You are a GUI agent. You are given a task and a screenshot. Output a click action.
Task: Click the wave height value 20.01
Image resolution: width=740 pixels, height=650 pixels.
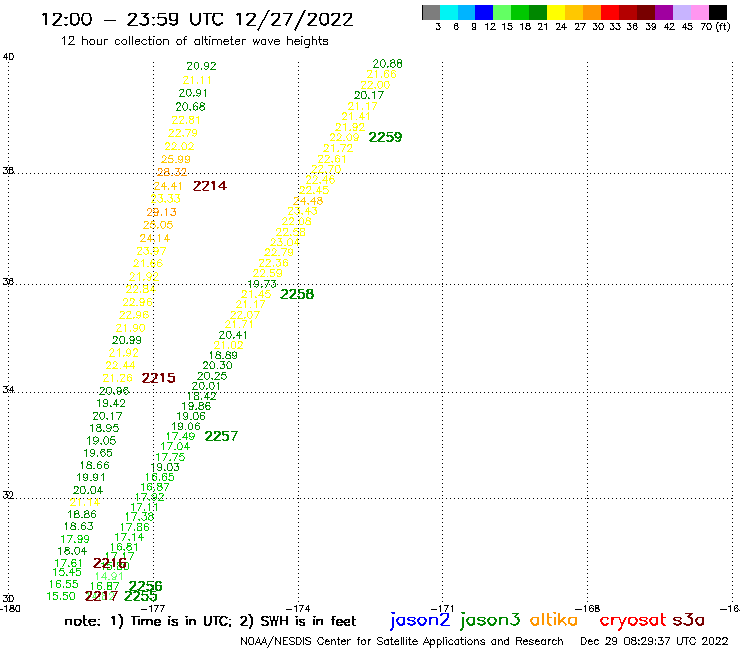(x=206, y=386)
